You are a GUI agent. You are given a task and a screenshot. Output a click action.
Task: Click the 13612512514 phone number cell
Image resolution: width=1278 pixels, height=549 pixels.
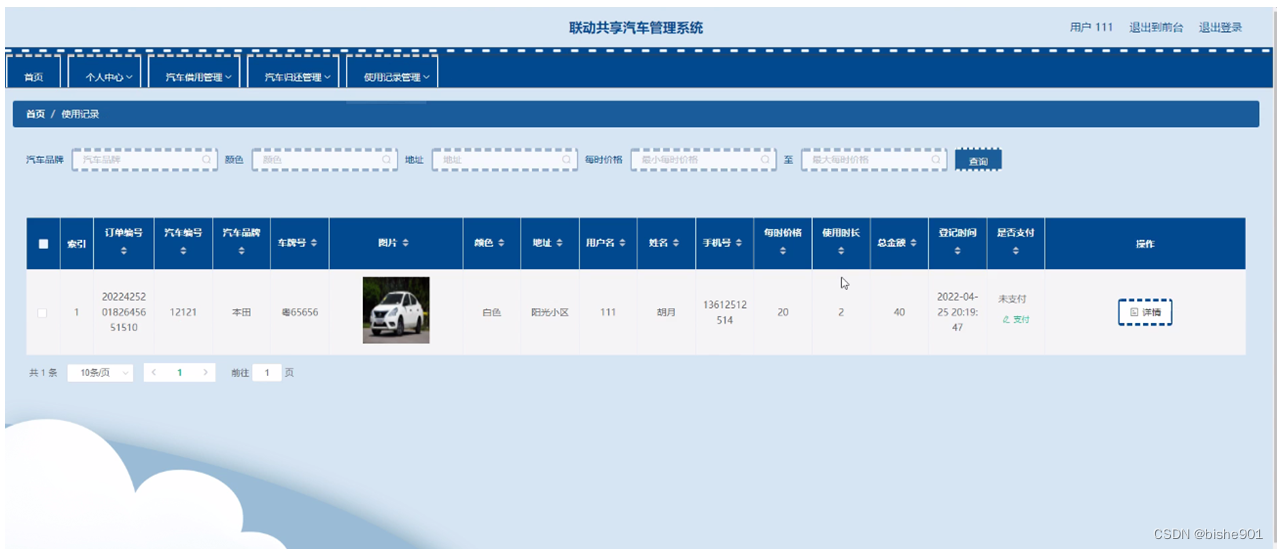coord(725,313)
